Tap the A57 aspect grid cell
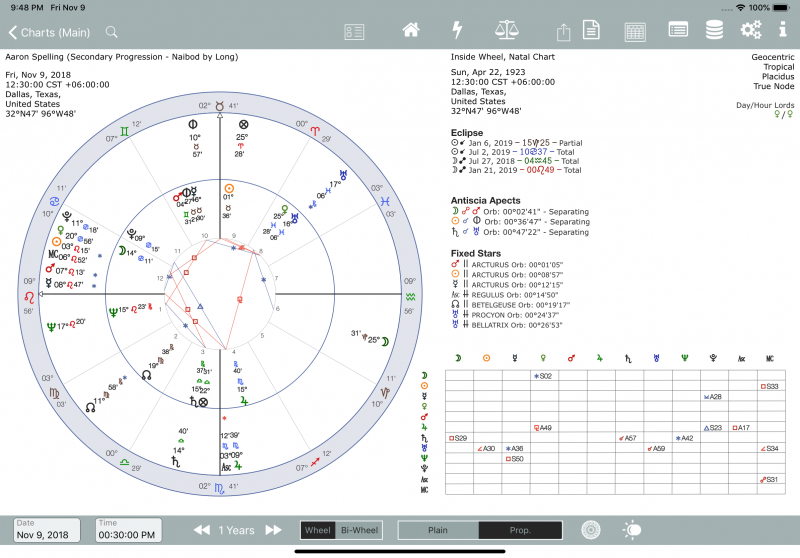The height and width of the screenshot is (558, 800). point(629,438)
